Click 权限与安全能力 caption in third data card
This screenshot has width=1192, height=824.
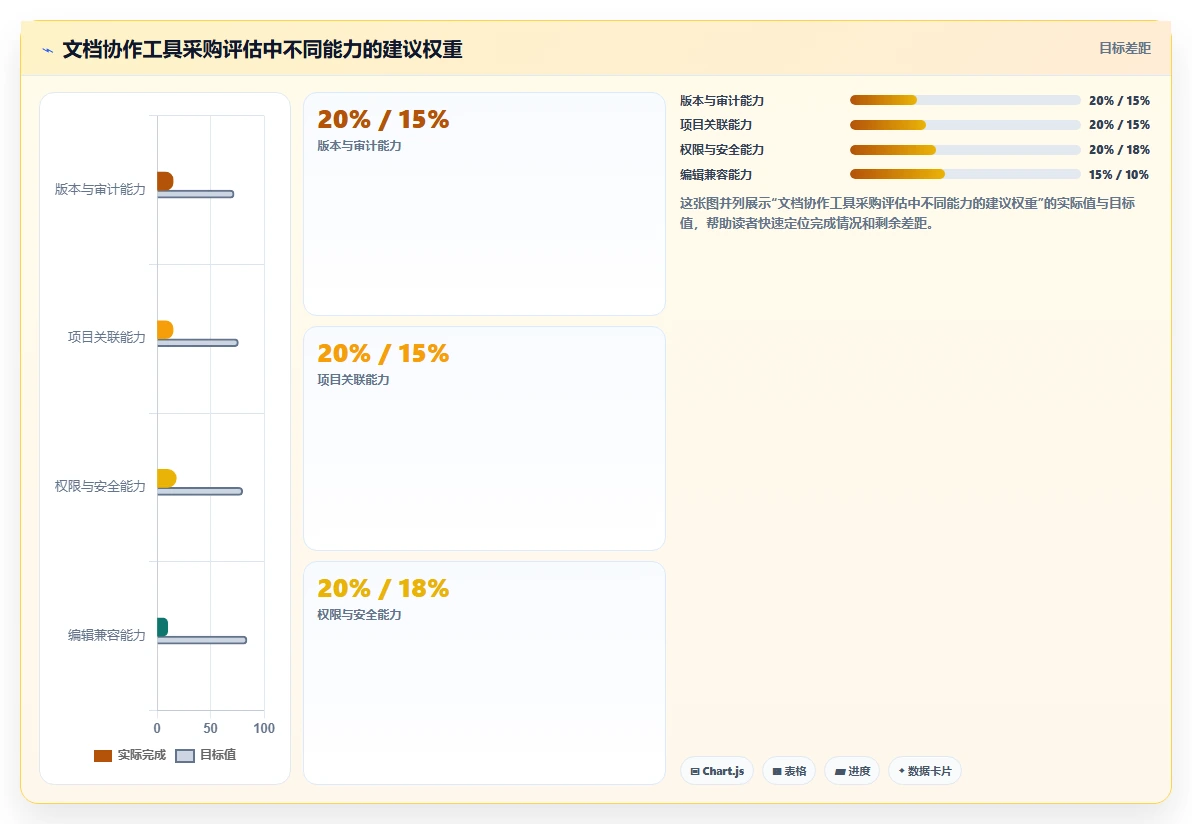click(359, 615)
